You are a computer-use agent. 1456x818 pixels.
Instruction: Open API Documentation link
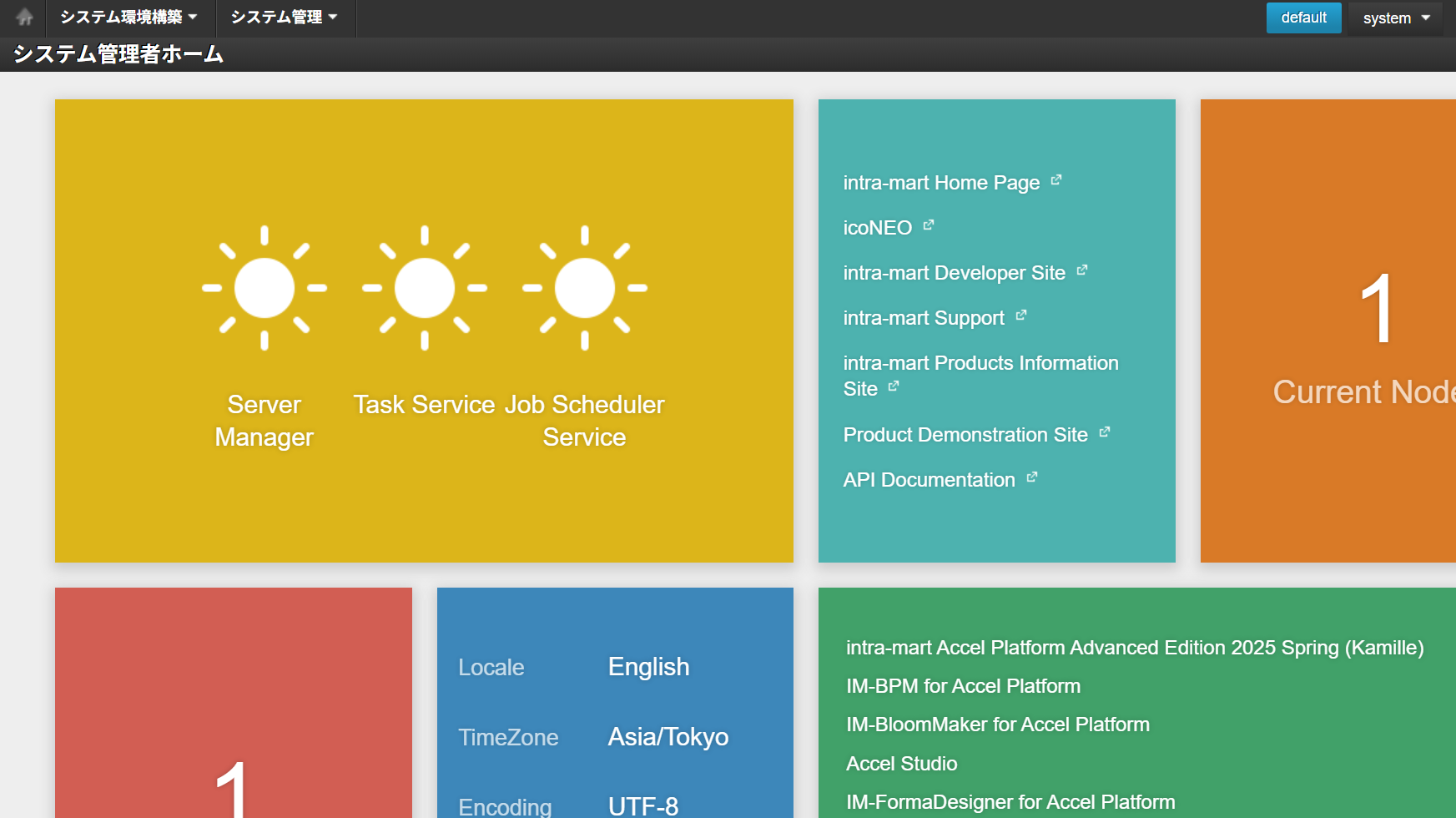[929, 480]
